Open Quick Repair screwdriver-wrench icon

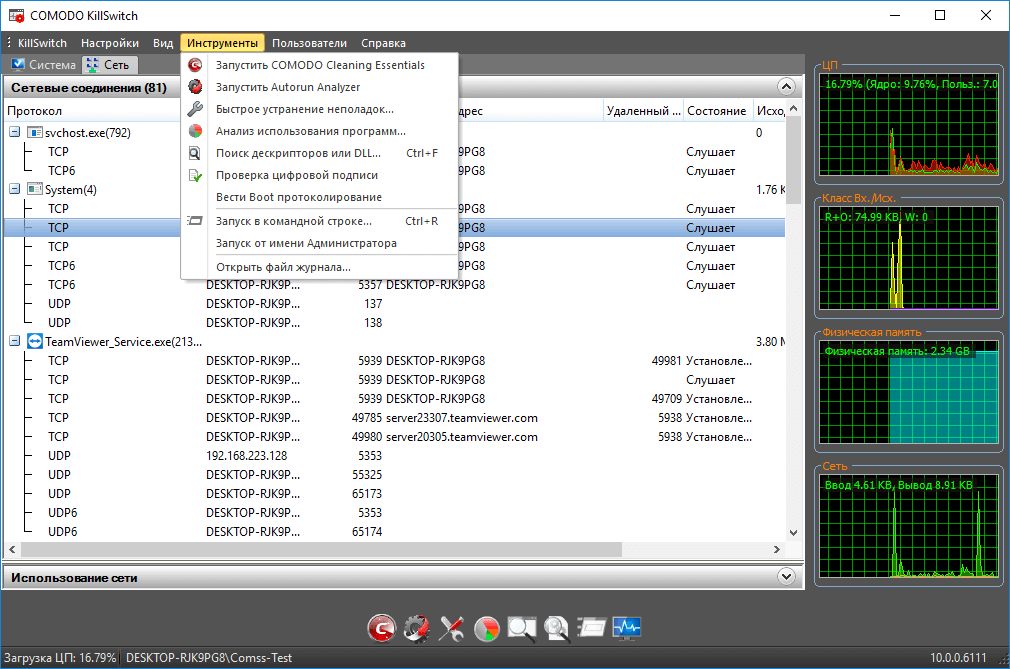coord(451,628)
